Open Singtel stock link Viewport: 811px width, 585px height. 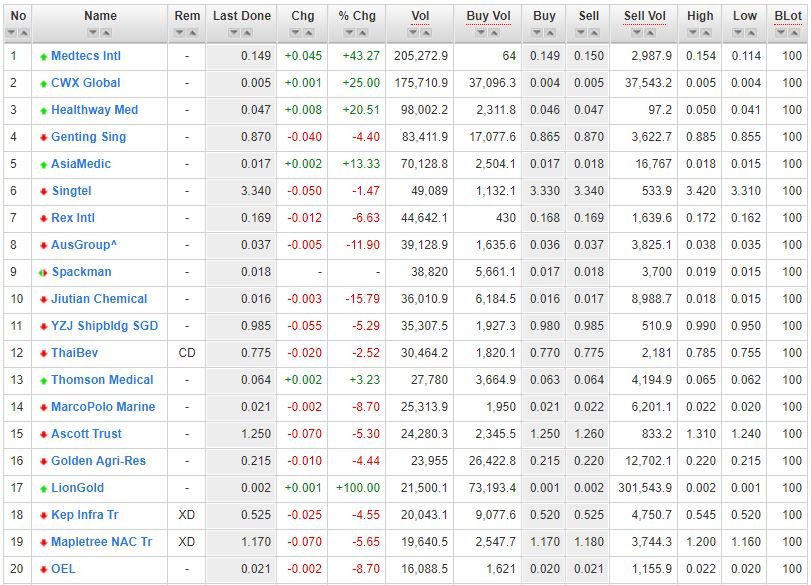pyautogui.click(x=71, y=191)
